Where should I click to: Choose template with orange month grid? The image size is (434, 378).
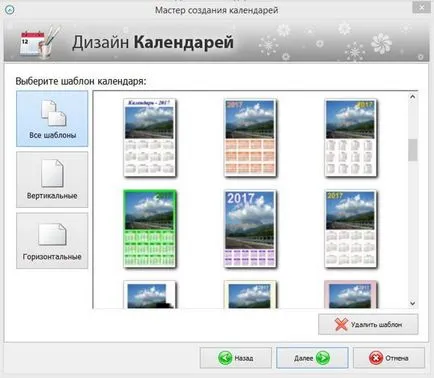tap(250, 137)
